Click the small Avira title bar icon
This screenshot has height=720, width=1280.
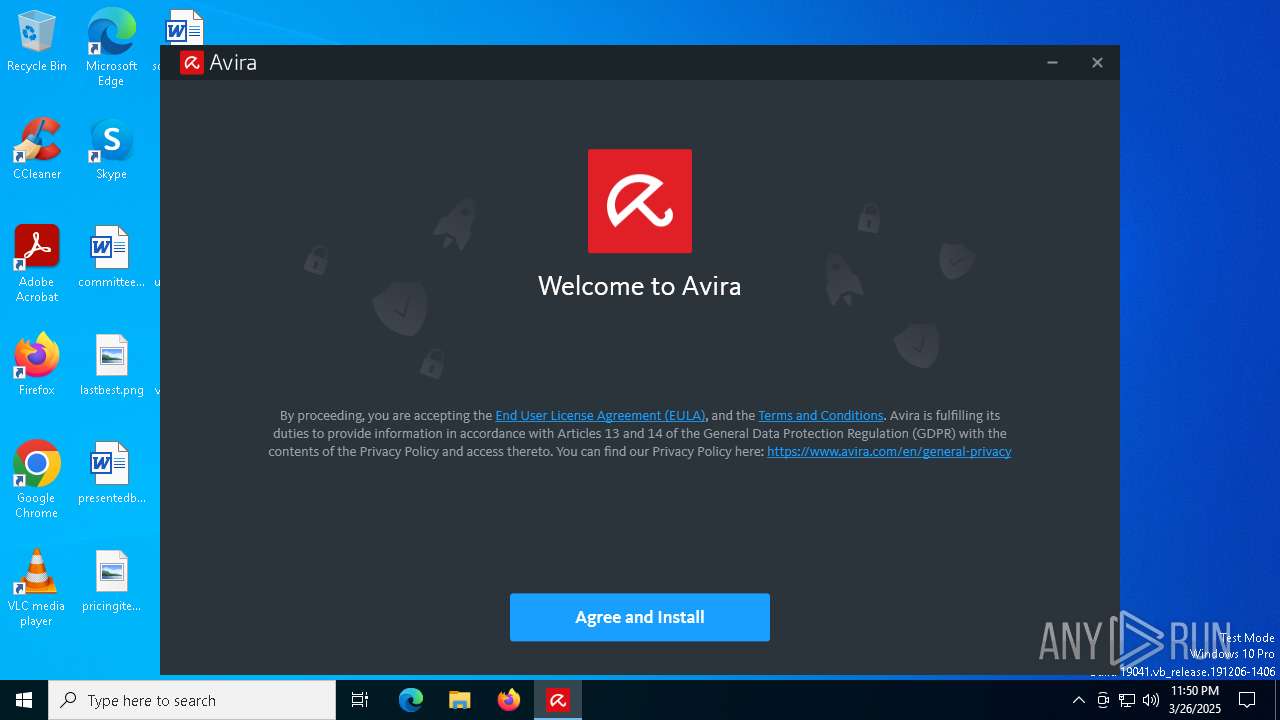pyautogui.click(x=191, y=63)
